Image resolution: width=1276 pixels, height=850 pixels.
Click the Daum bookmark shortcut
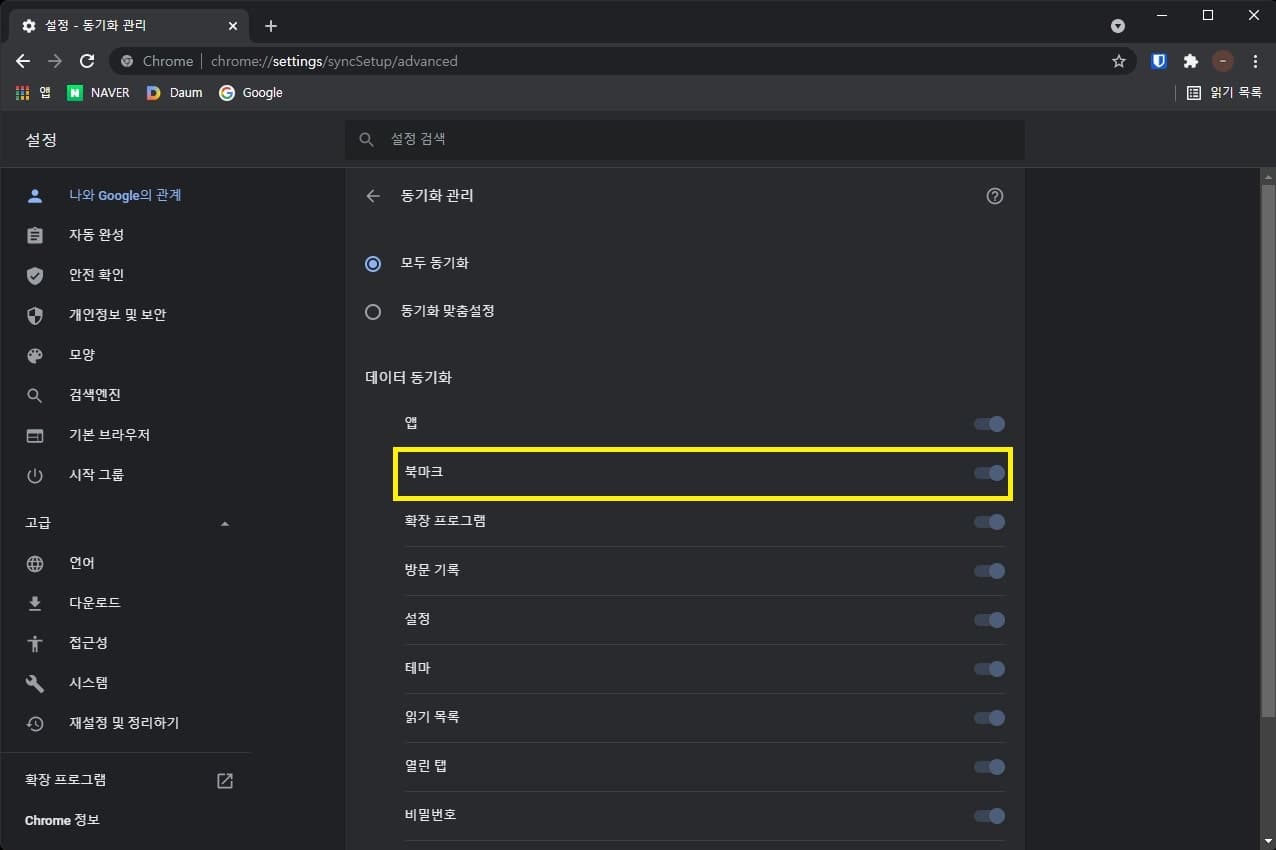click(x=175, y=92)
